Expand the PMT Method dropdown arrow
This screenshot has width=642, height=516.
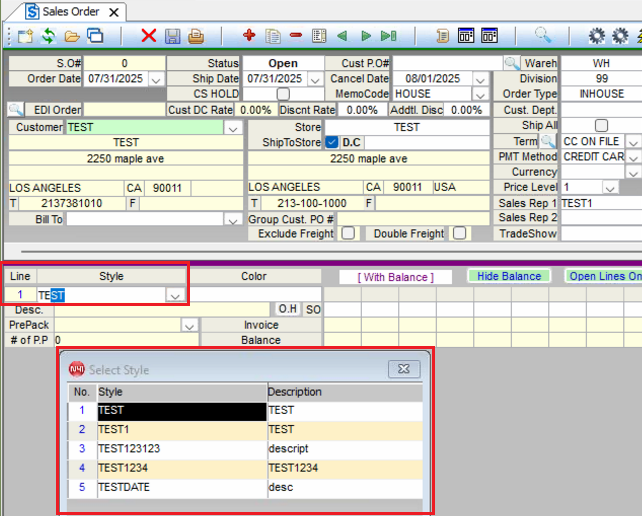(x=633, y=157)
